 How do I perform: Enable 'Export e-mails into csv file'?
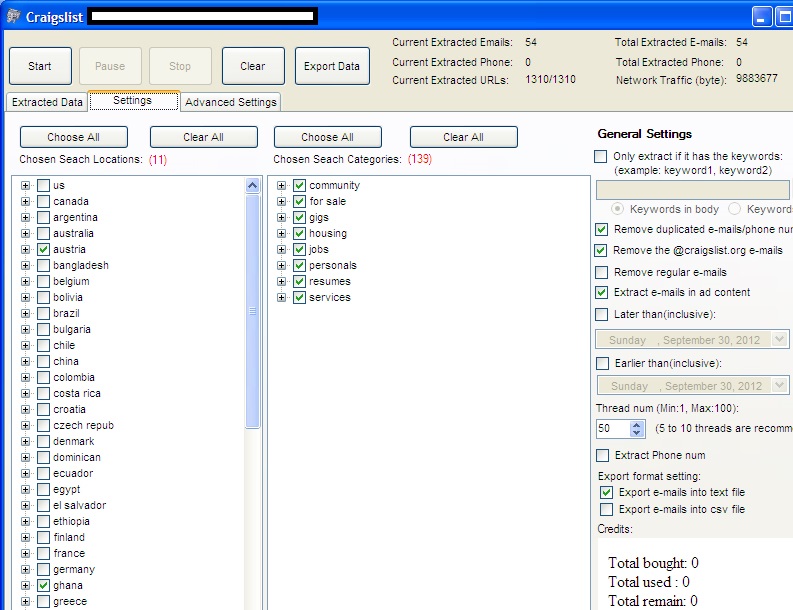tap(606, 509)
